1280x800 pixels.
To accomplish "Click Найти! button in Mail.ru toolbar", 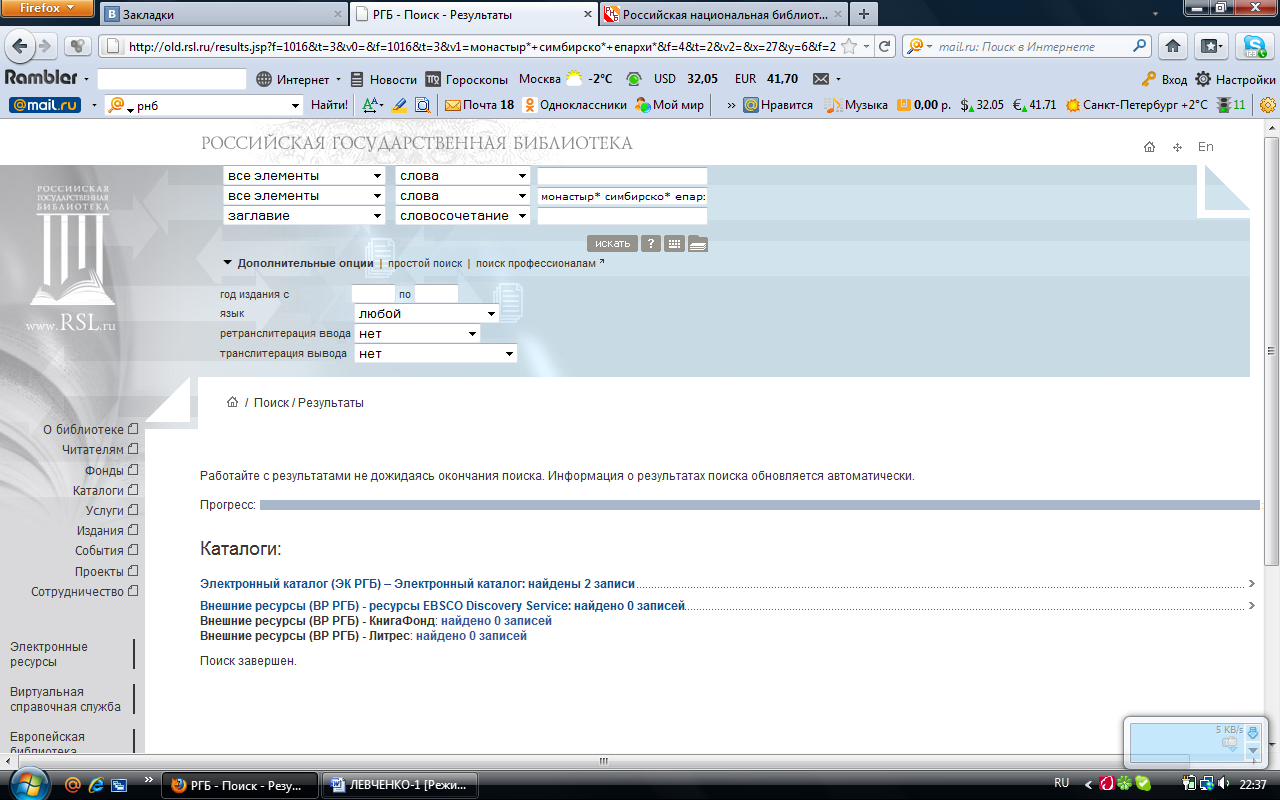I will 330,104.
